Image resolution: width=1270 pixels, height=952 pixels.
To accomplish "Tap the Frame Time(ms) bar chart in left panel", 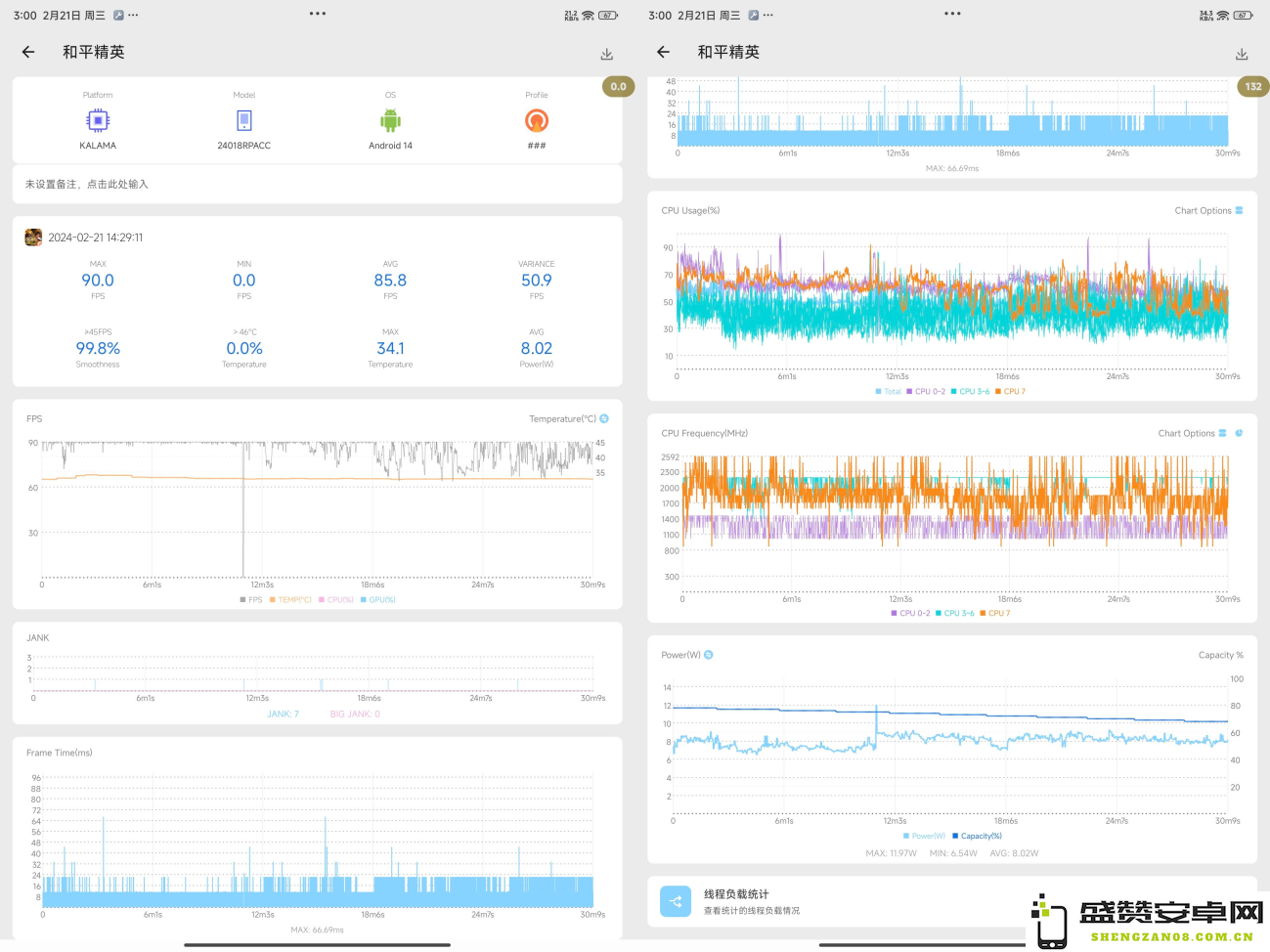I will click(x=317, y=841).
